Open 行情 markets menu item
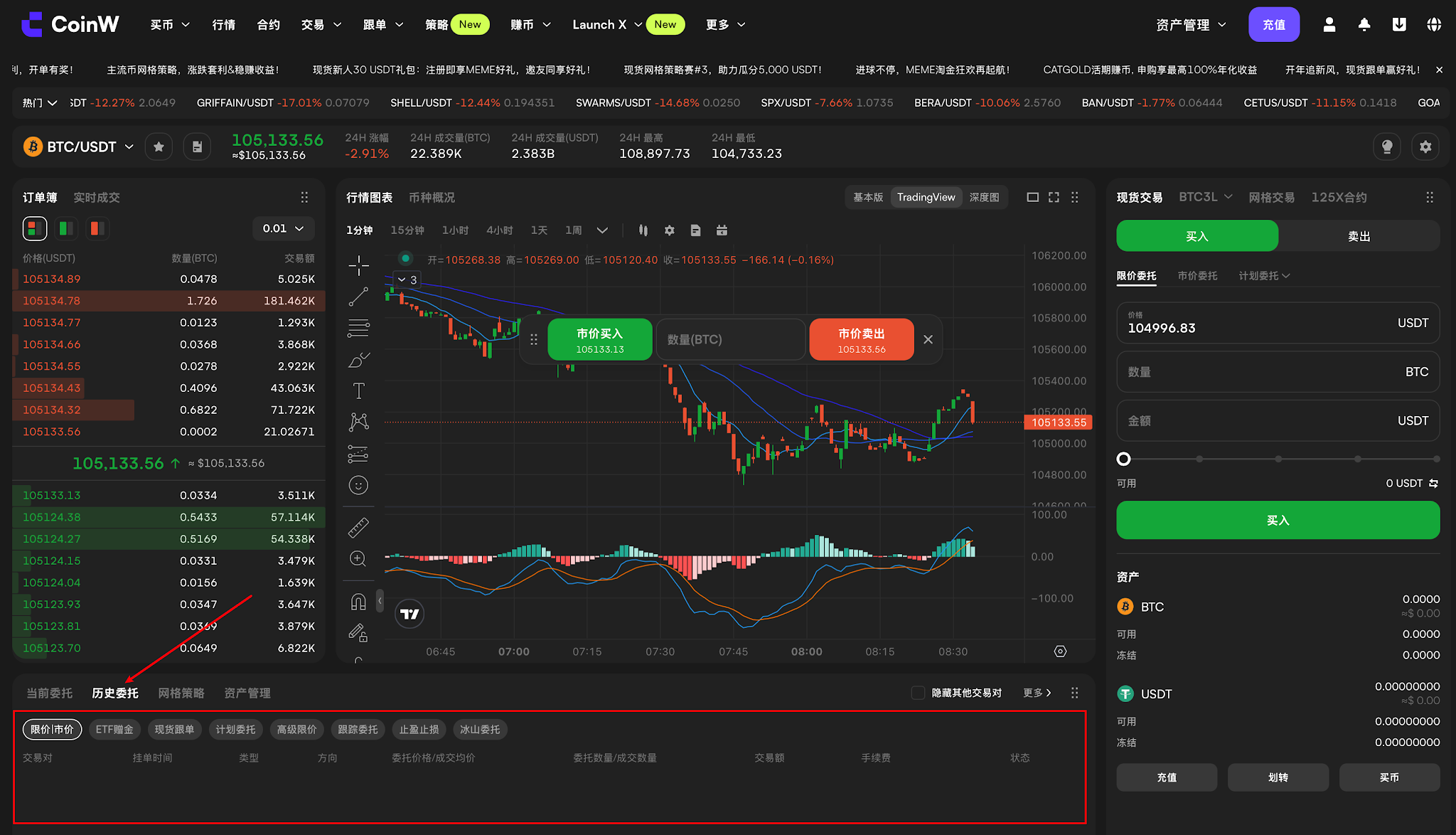Viewport: 1456px width, 835px height. [224, 25]
